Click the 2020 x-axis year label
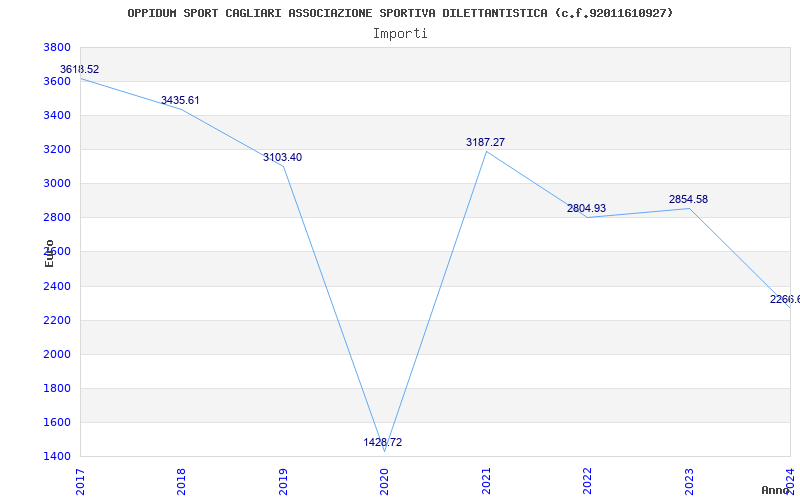This screenshot has width=800, height=500. coord(384,482)
